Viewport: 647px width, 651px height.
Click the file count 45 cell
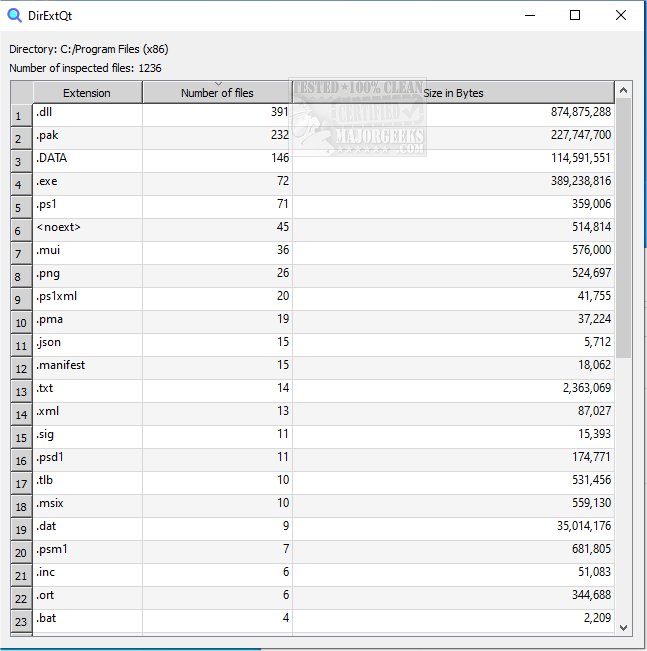[218, 230]
